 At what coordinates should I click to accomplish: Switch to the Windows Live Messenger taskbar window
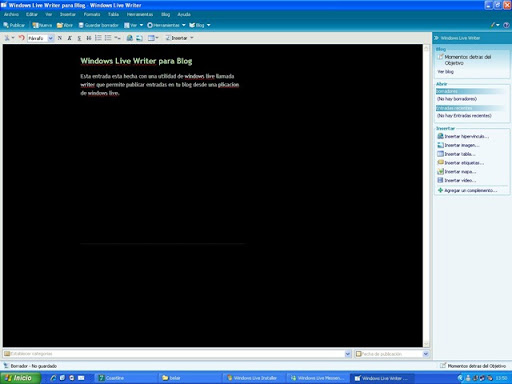[x=318, y=378]
